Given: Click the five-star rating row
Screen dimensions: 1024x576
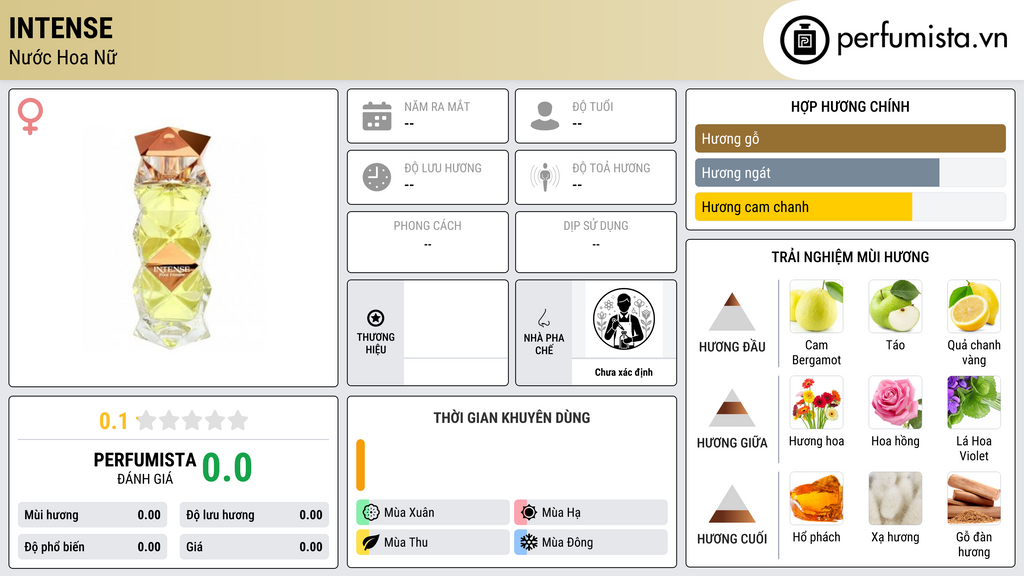Looking at the screenshot, I should point(193,420).
